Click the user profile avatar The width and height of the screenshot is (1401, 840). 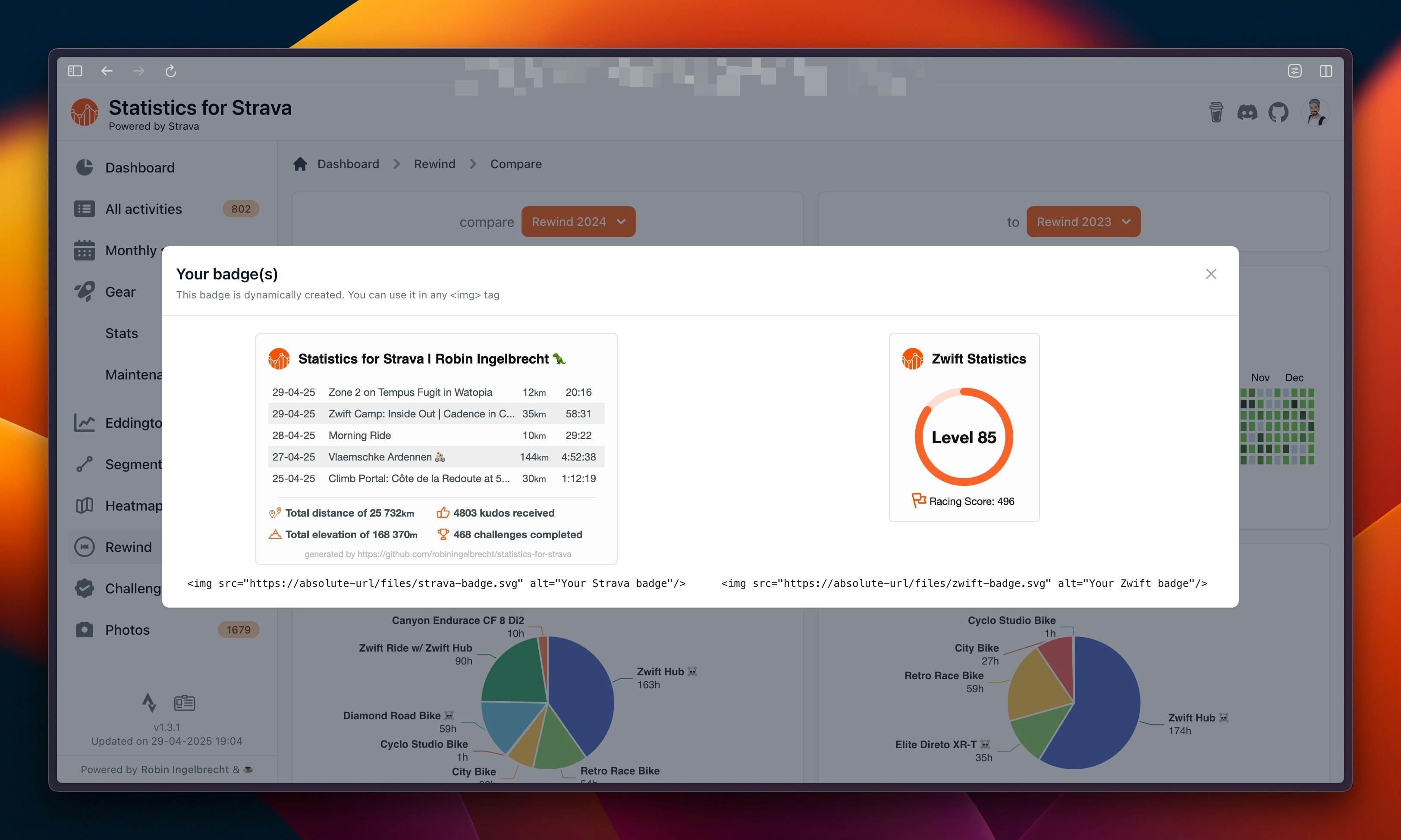1315,112
